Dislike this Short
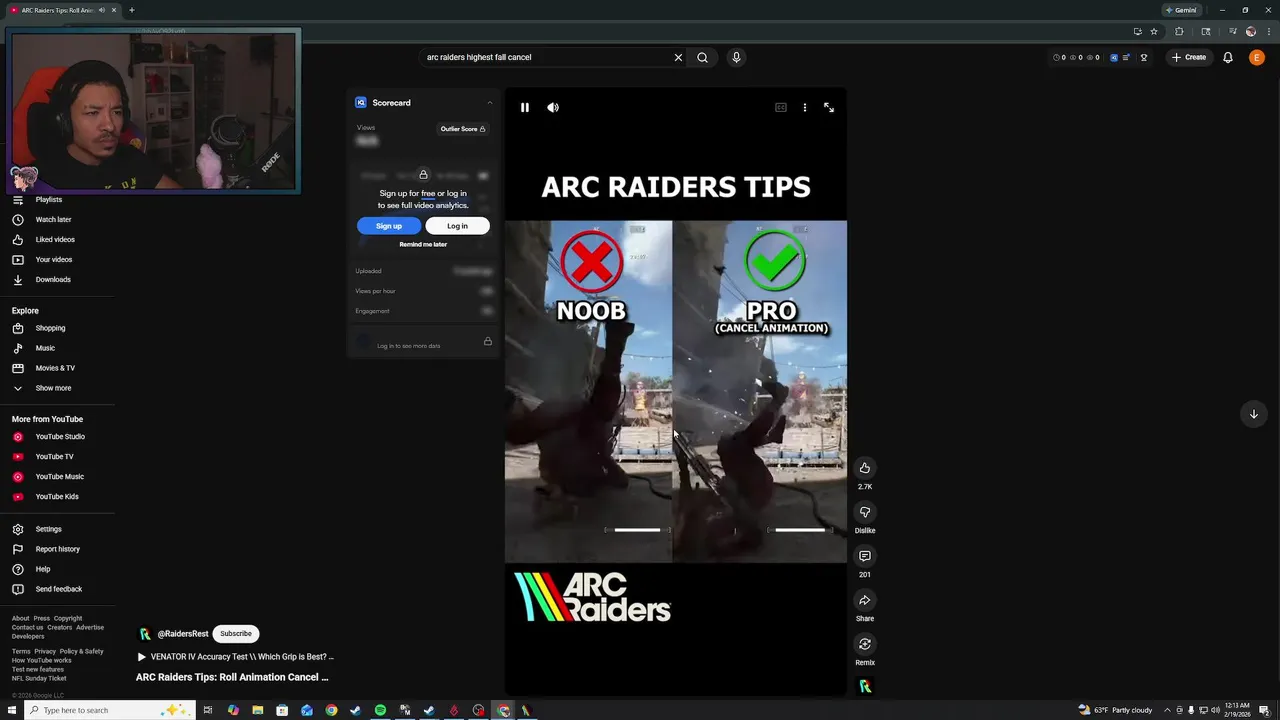The height and width of the screenshot is (720, 1280). pyautogui.click(x=865, y=512)
